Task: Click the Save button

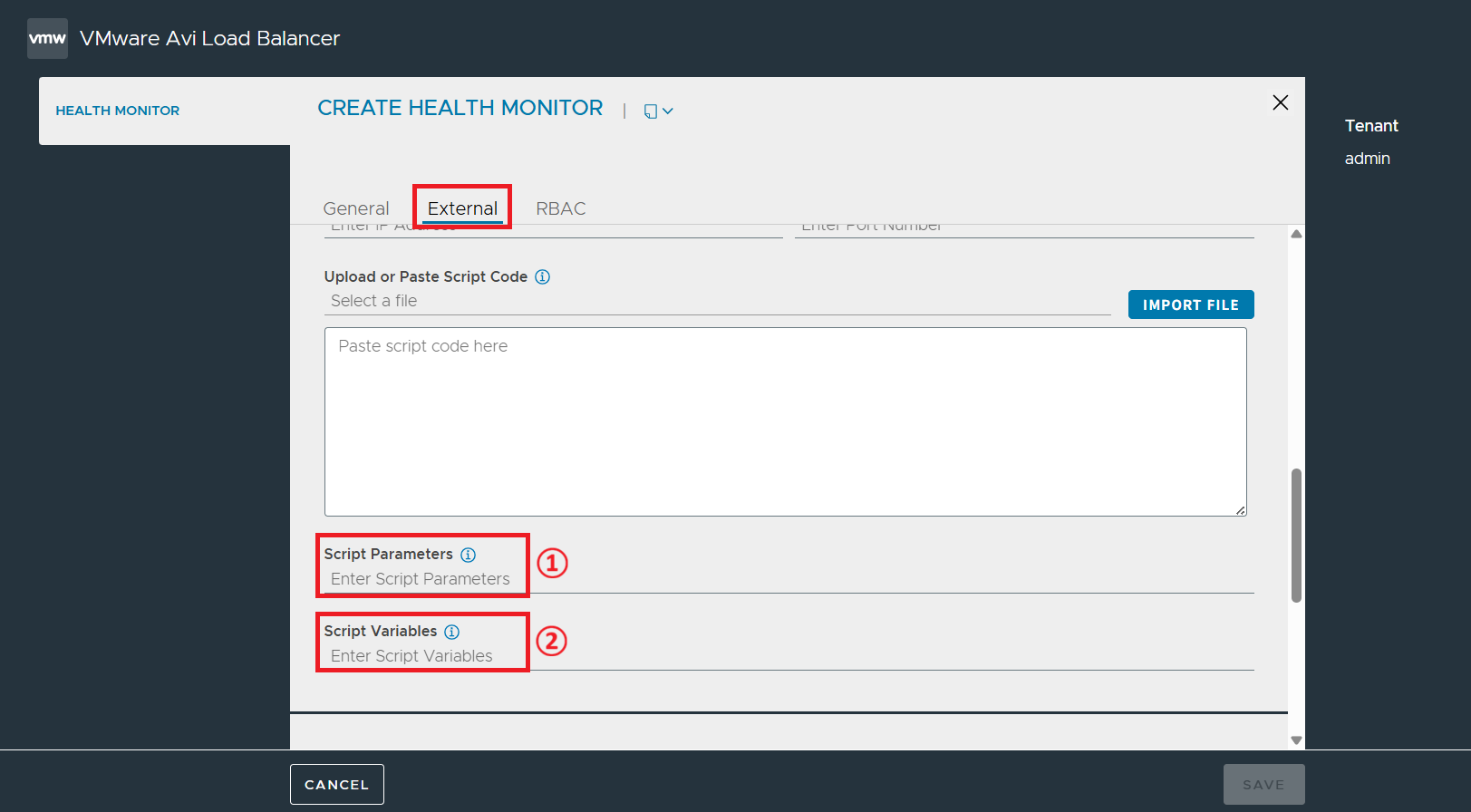Action: (1263, 784)
